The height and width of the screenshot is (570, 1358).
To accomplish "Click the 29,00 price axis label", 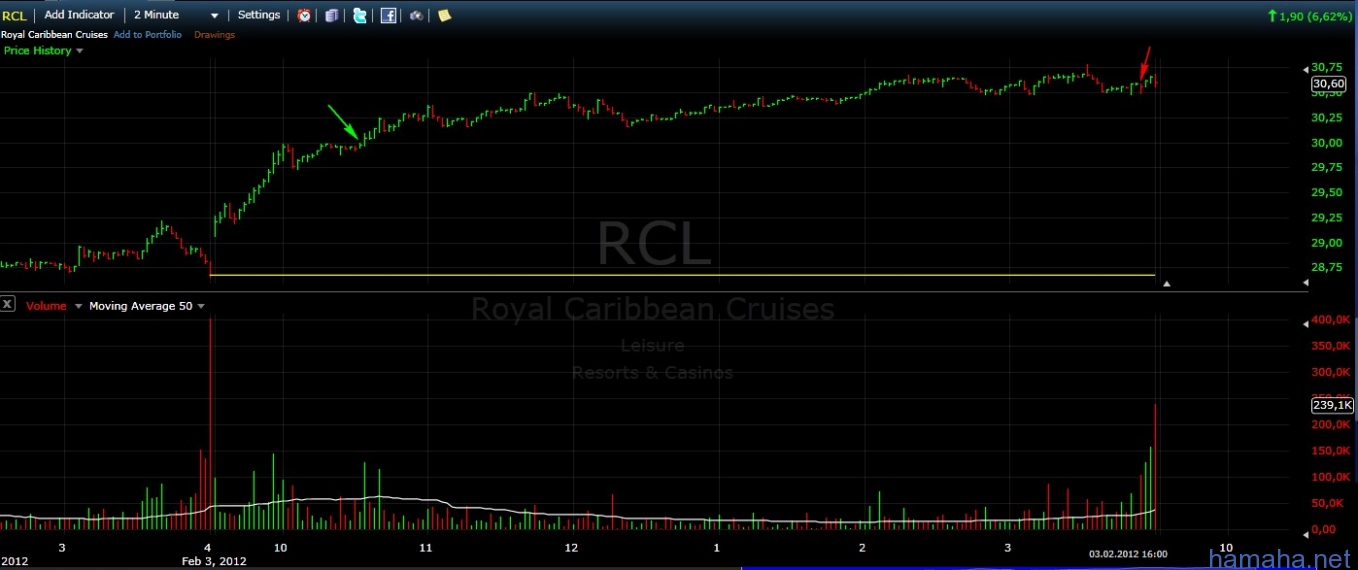I will coord(1327,243).
